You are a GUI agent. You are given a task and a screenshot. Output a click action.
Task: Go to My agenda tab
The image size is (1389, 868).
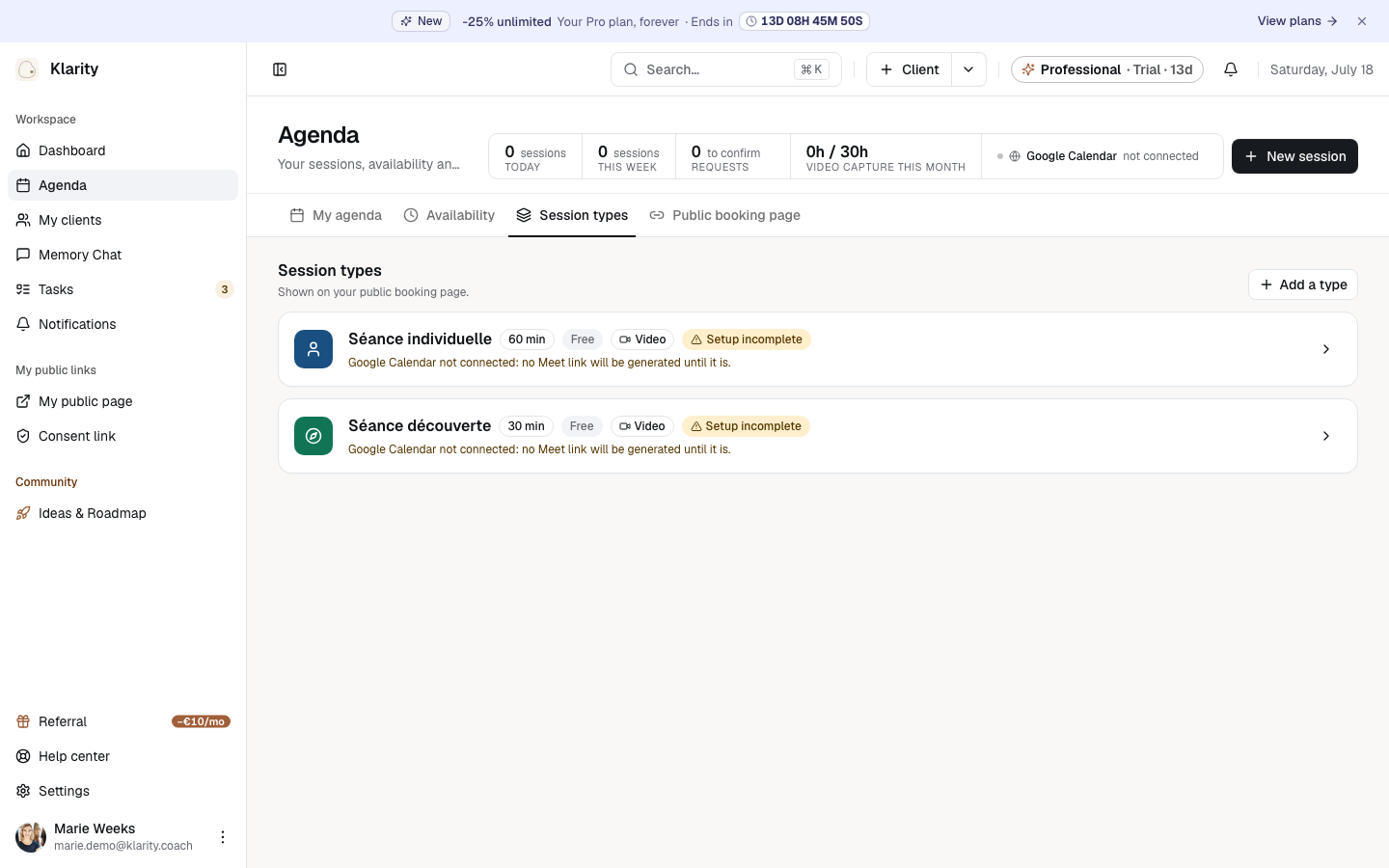[x=336, y=215]
